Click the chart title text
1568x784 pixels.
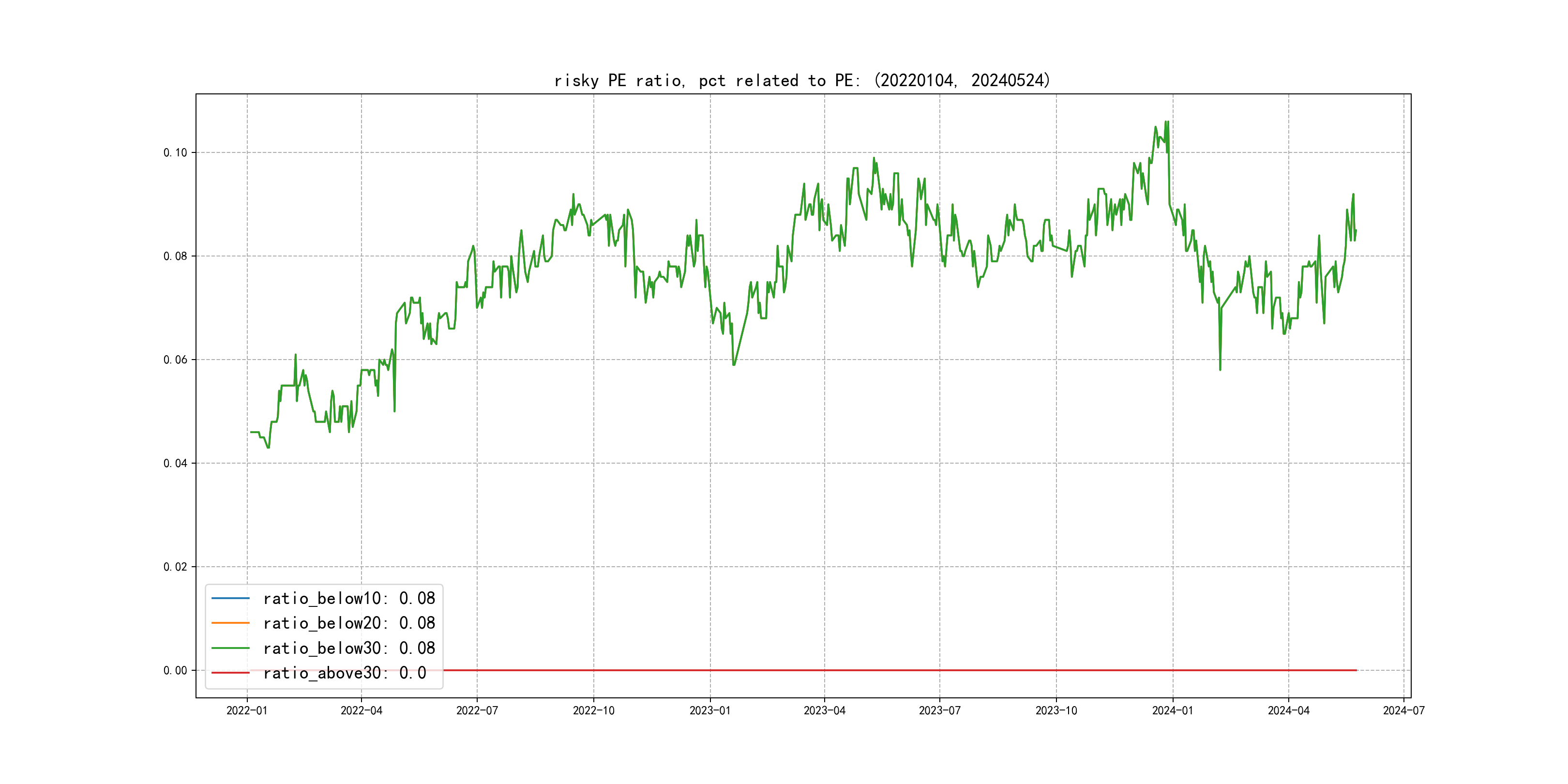[802, 80]
